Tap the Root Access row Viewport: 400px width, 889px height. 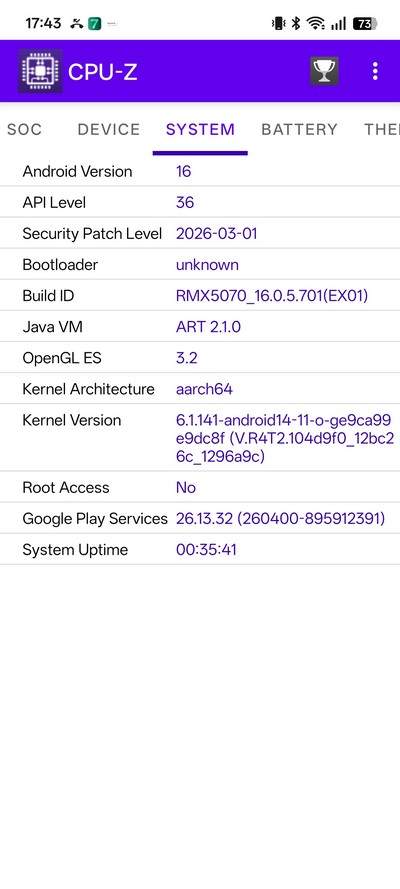click(200, 487)
